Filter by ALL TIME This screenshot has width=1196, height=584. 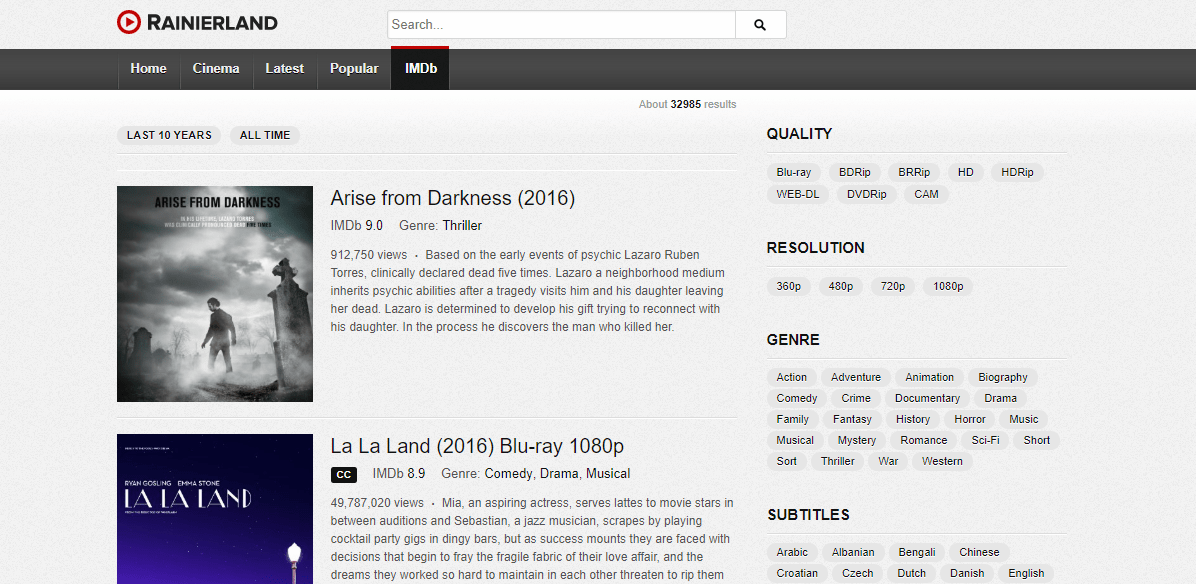click(x=265, y=135)
